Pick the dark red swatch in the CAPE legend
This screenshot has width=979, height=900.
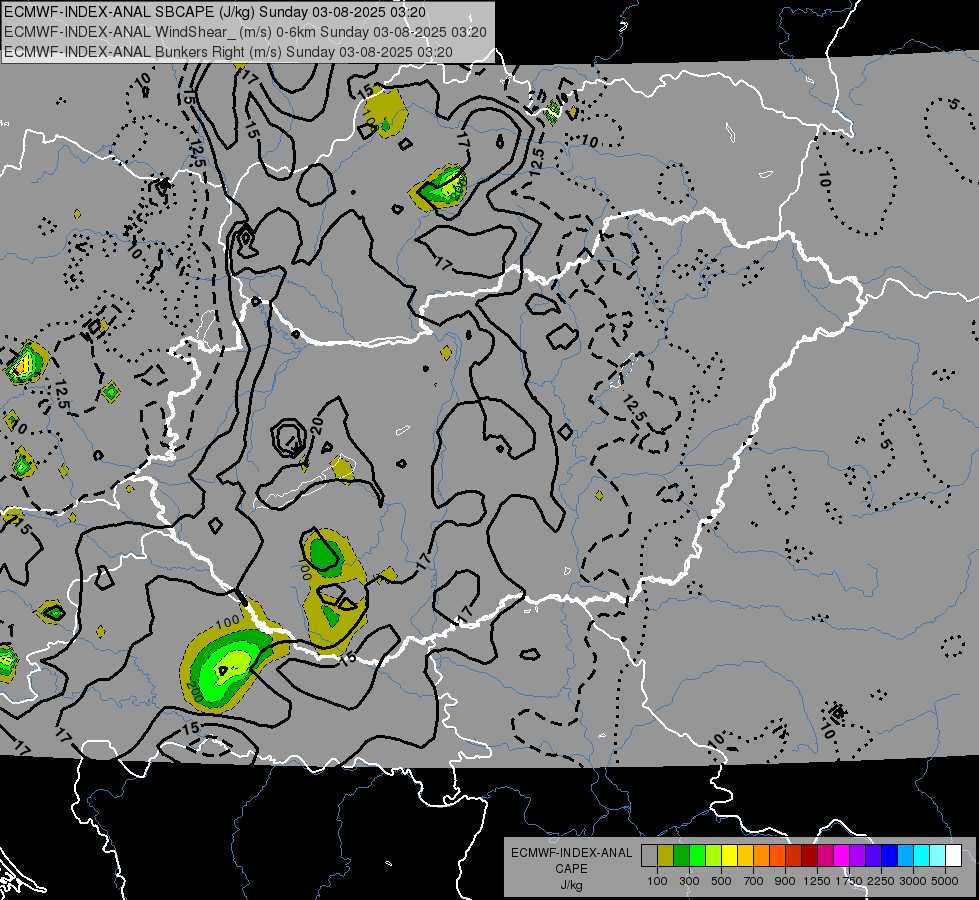(x=810, y=856)
